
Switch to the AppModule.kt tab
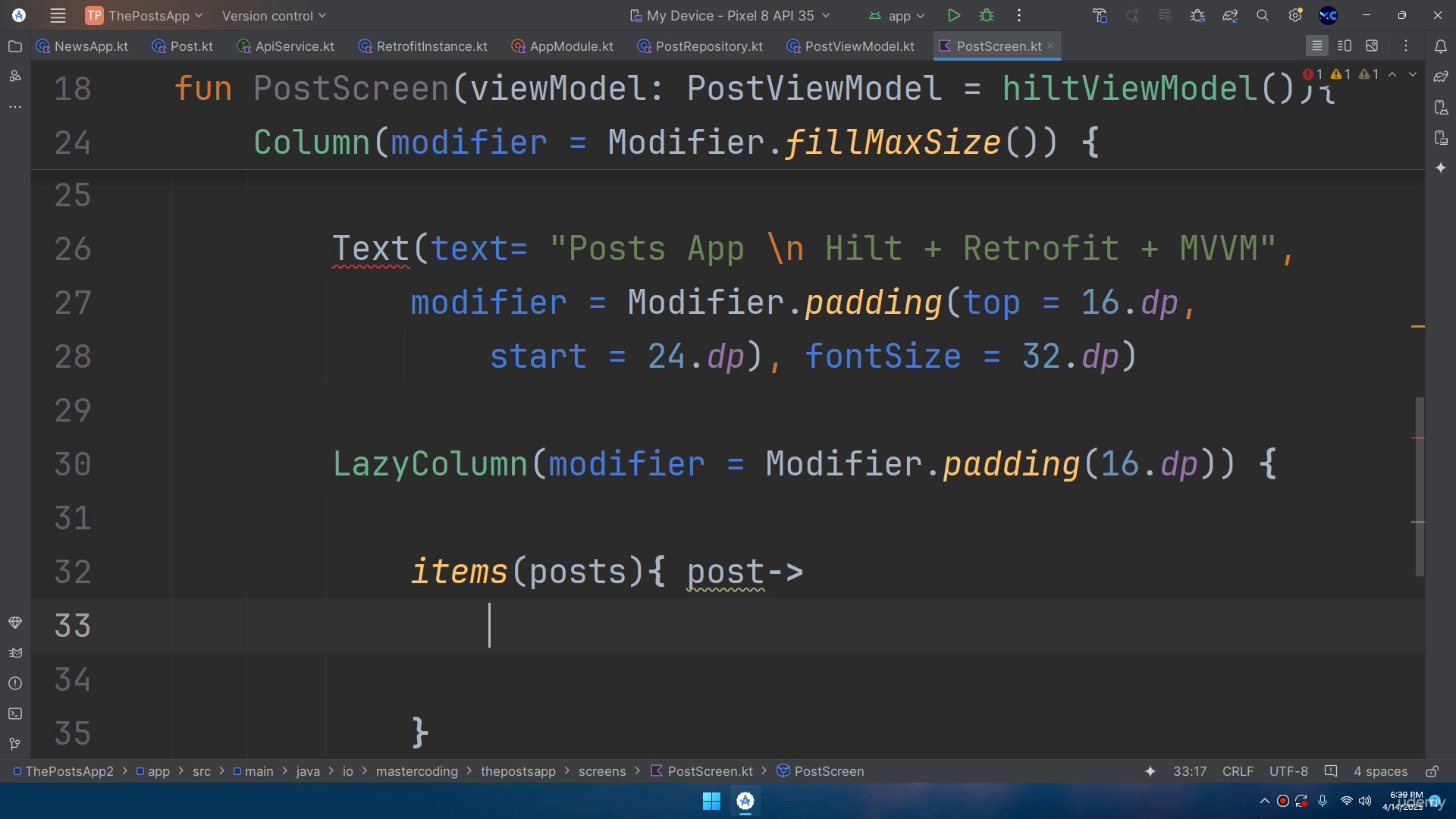563,46
